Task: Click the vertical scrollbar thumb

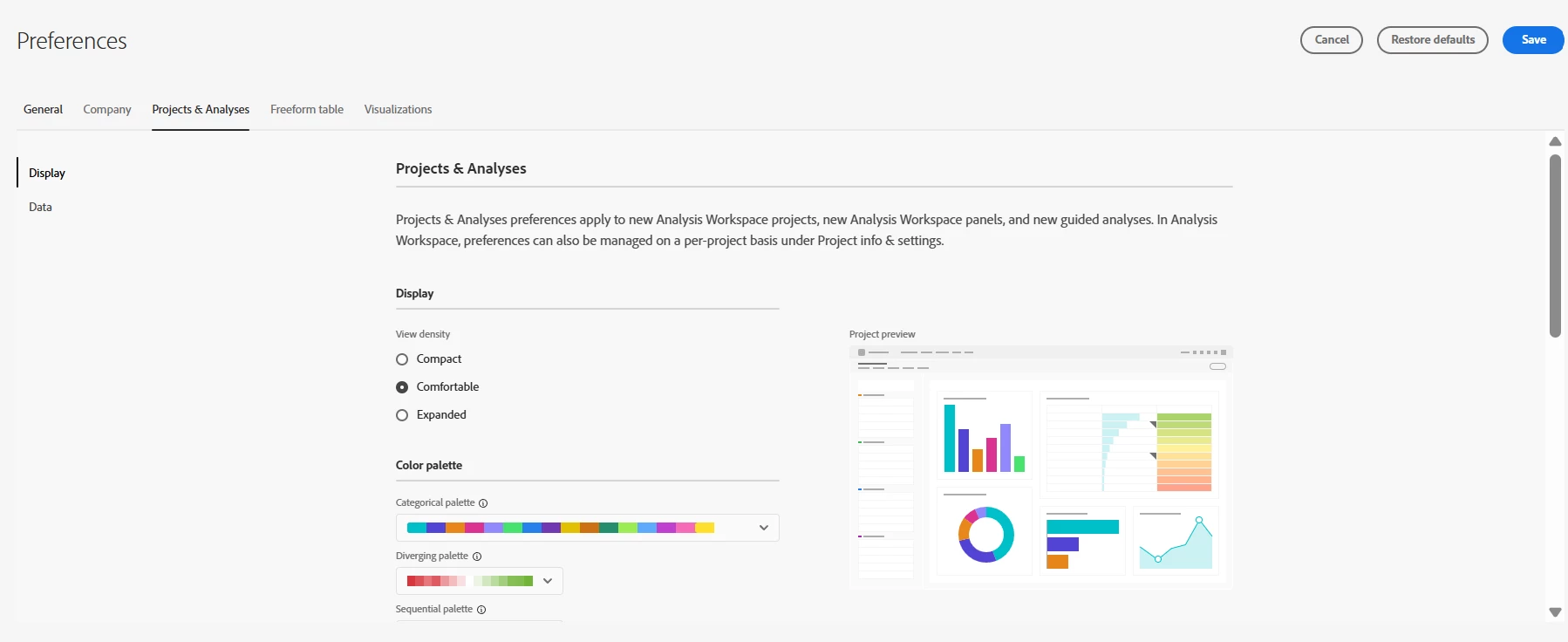Action: [x=1555, y=246]
